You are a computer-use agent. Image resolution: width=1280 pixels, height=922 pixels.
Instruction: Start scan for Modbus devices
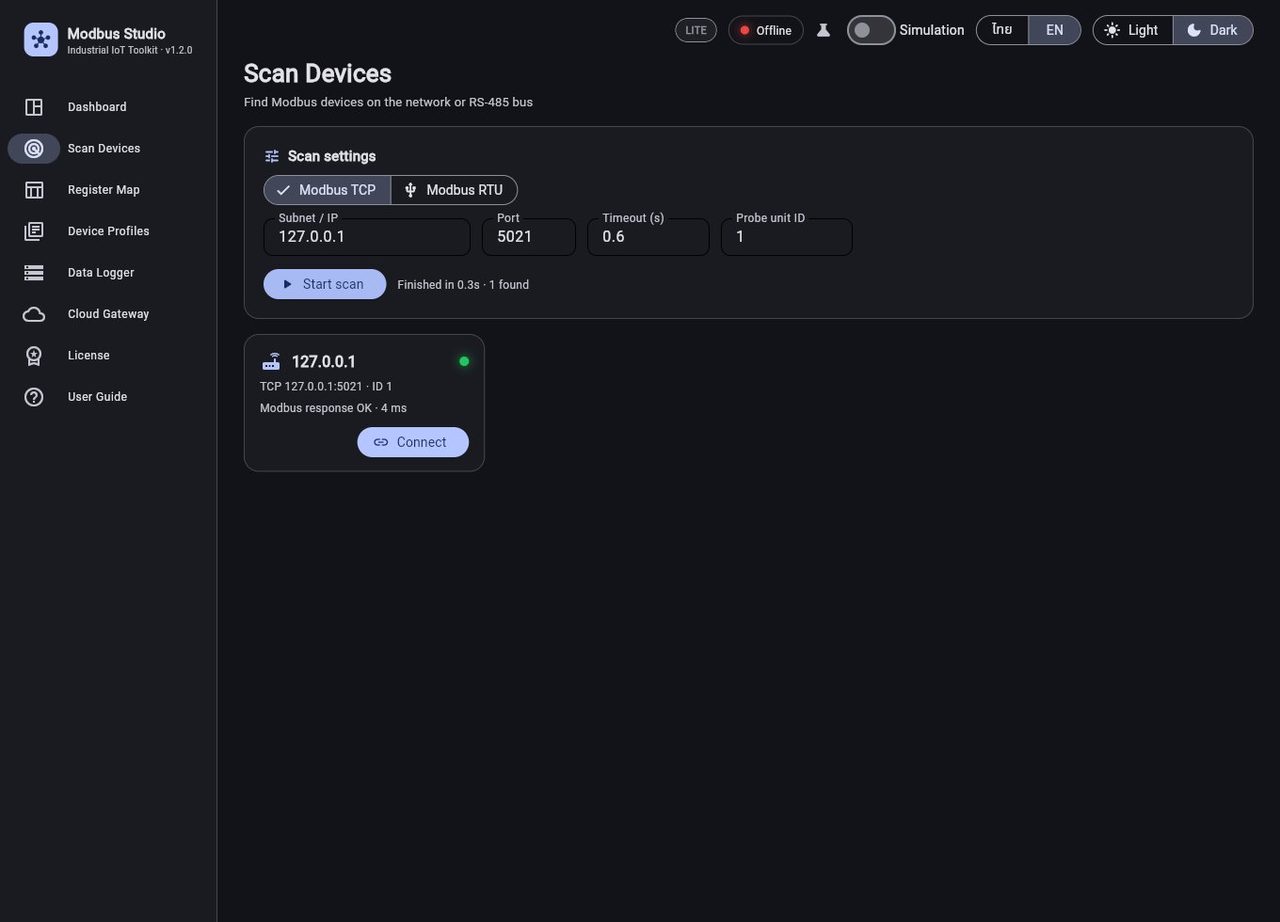point(325,284)
